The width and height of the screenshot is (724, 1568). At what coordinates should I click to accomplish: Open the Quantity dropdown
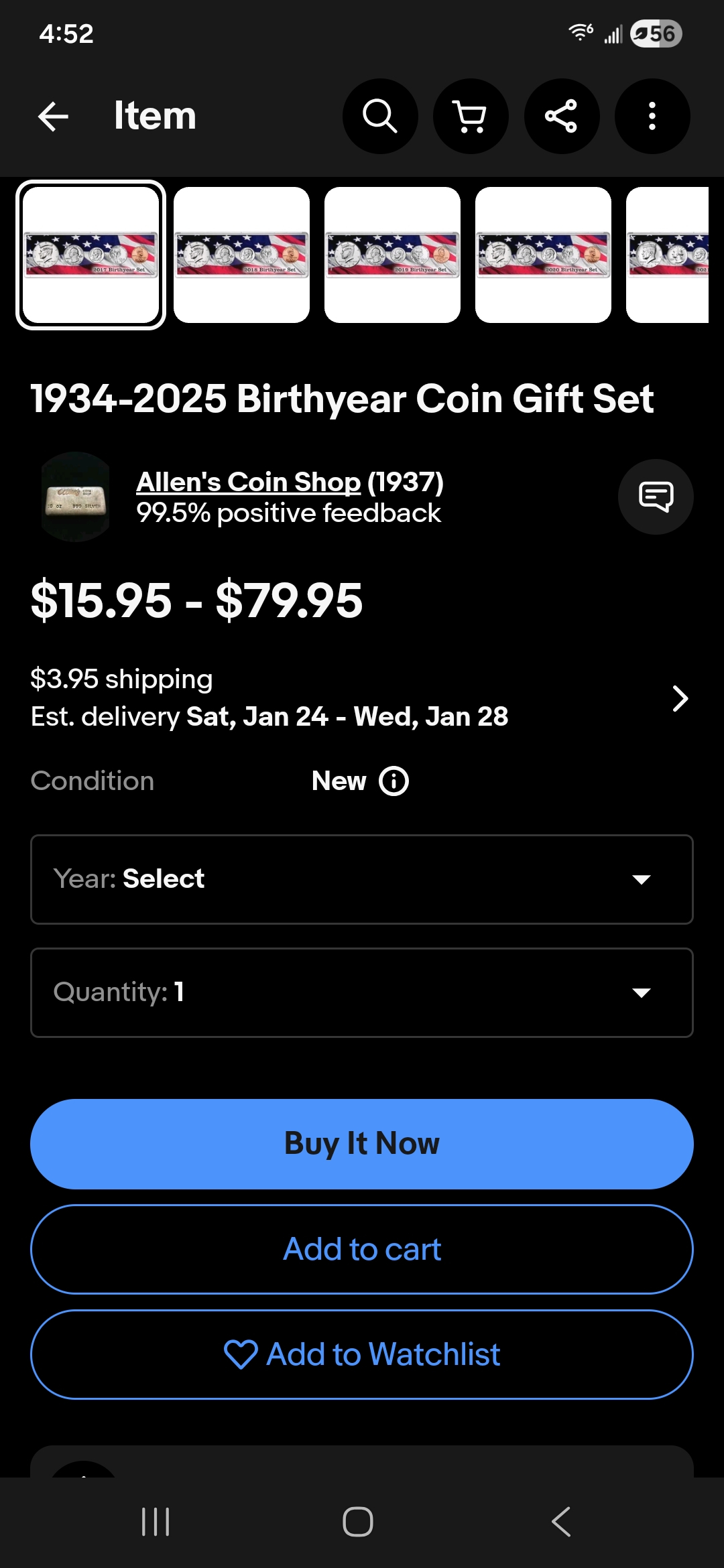point(362,992)
